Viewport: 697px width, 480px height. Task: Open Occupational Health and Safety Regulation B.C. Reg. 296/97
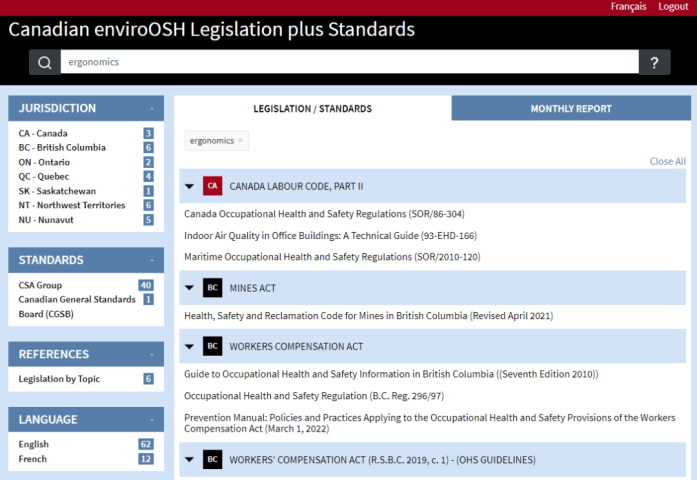[x=314, y=396]
